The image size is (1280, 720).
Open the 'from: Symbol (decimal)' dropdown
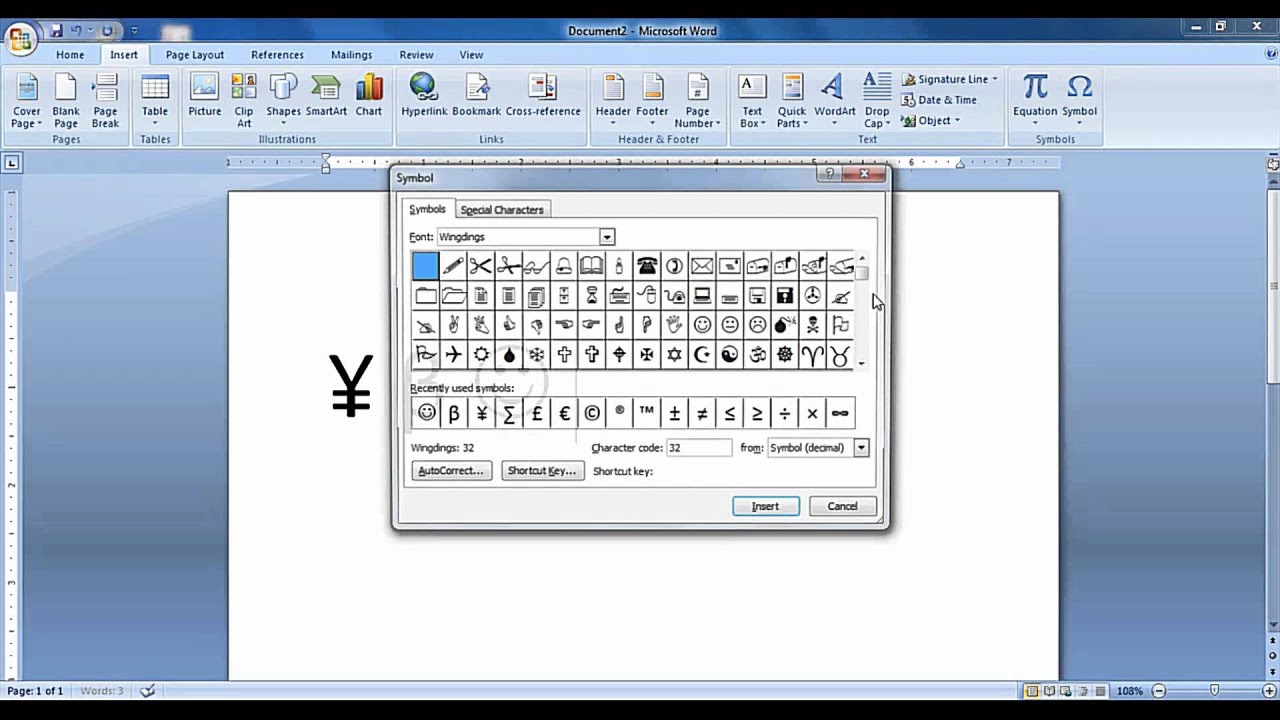click(x=860, y=447)
